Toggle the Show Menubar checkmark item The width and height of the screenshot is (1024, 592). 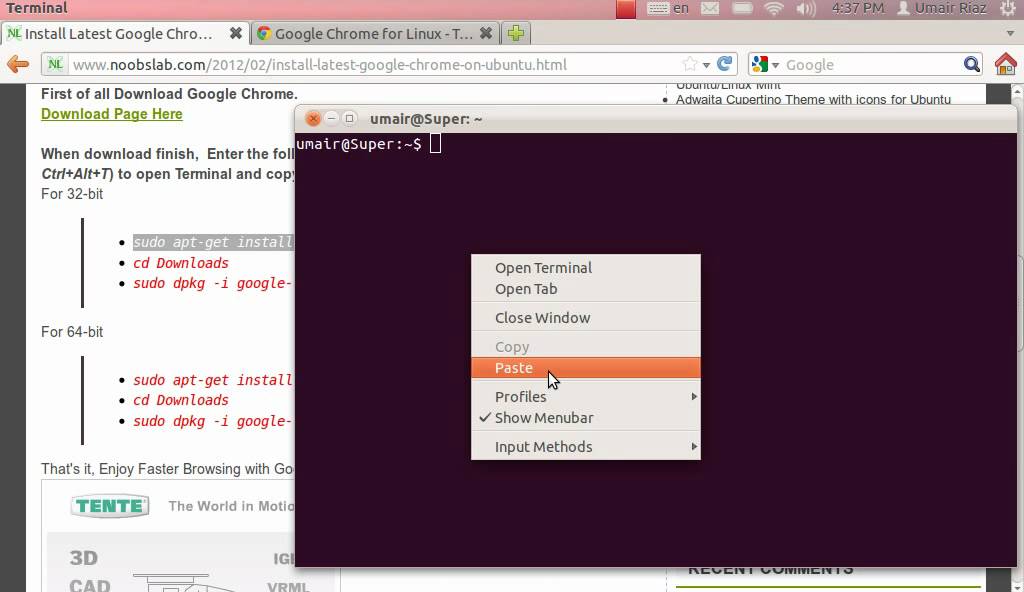click(x=586, y=418)
